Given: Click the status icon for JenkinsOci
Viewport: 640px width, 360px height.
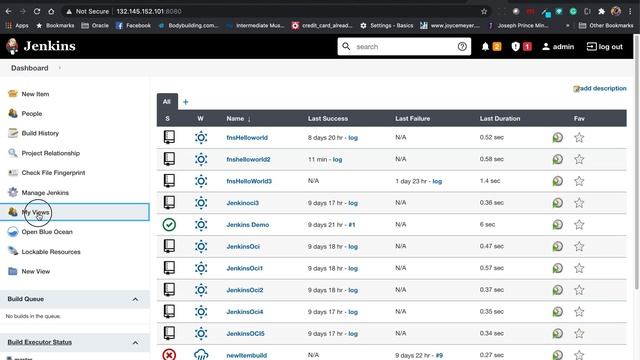Looking at the screenshot, I should tap(169, 246).
